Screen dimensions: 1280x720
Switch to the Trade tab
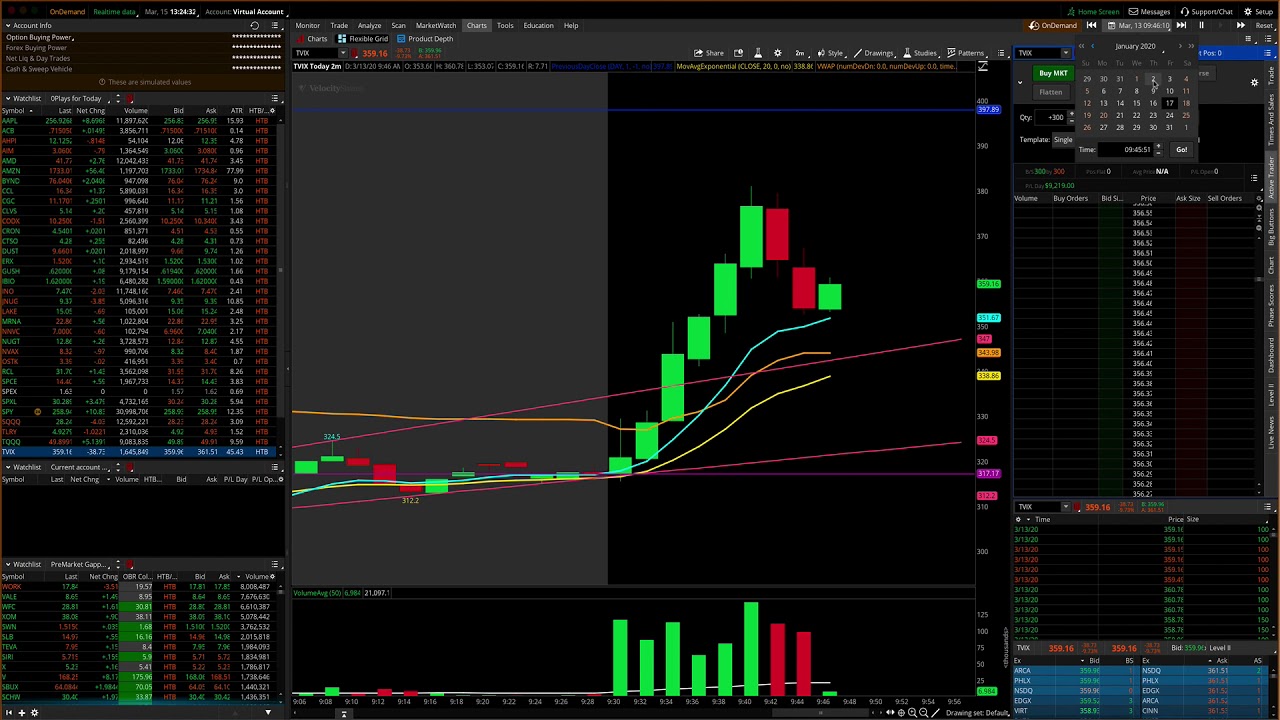[x=339, y=25]
